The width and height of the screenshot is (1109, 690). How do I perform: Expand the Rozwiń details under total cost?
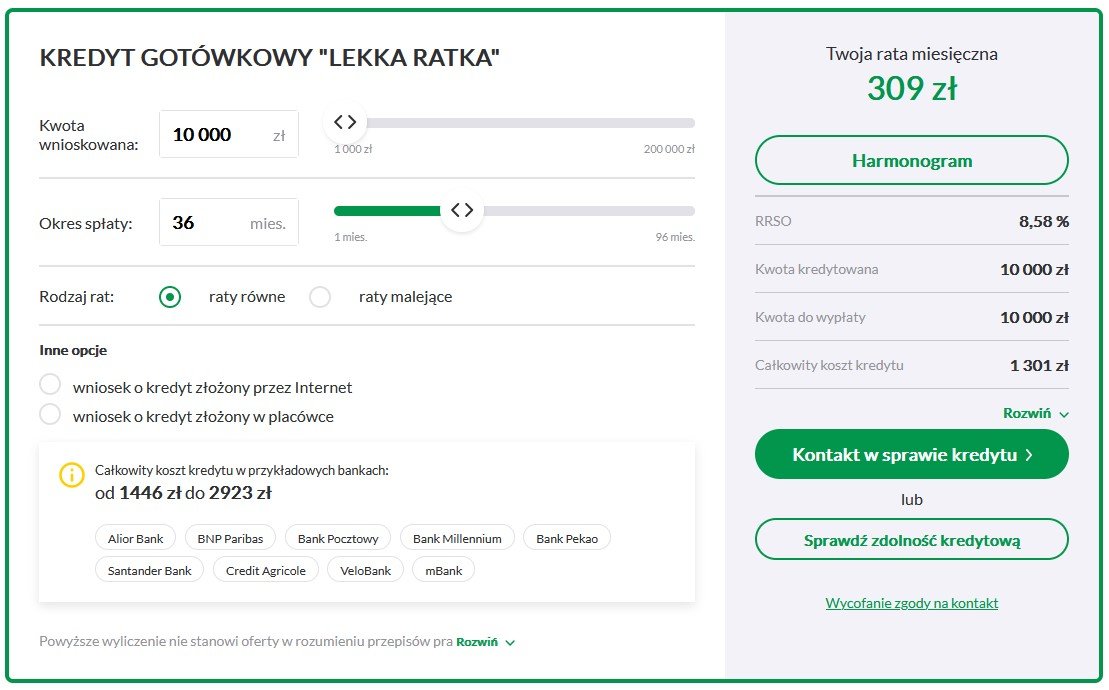coord(1035,414)
